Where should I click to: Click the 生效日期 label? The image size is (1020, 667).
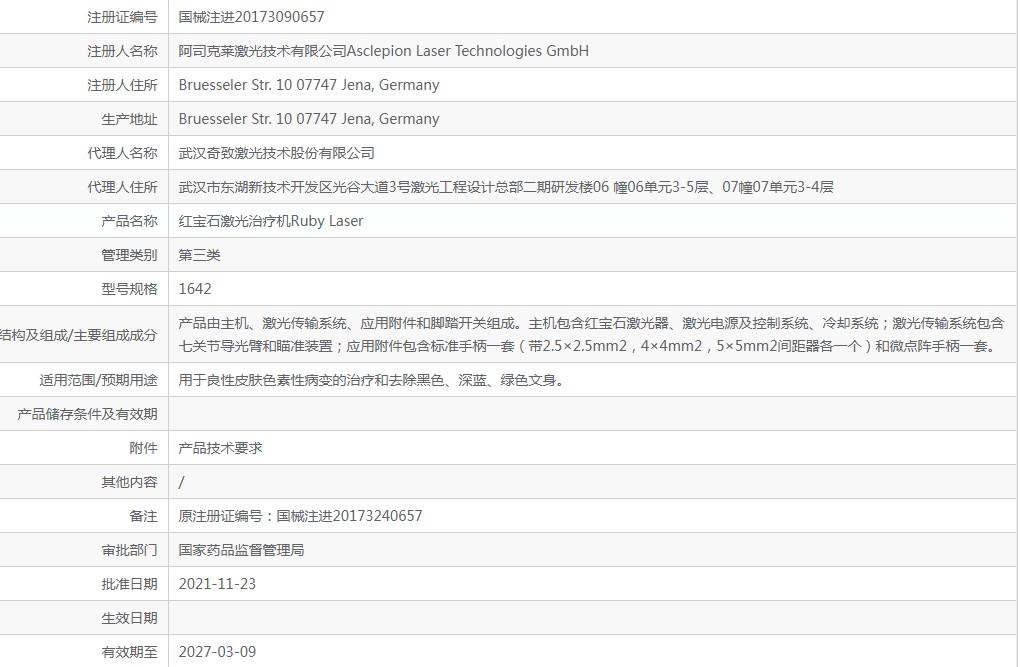[129, 618]
